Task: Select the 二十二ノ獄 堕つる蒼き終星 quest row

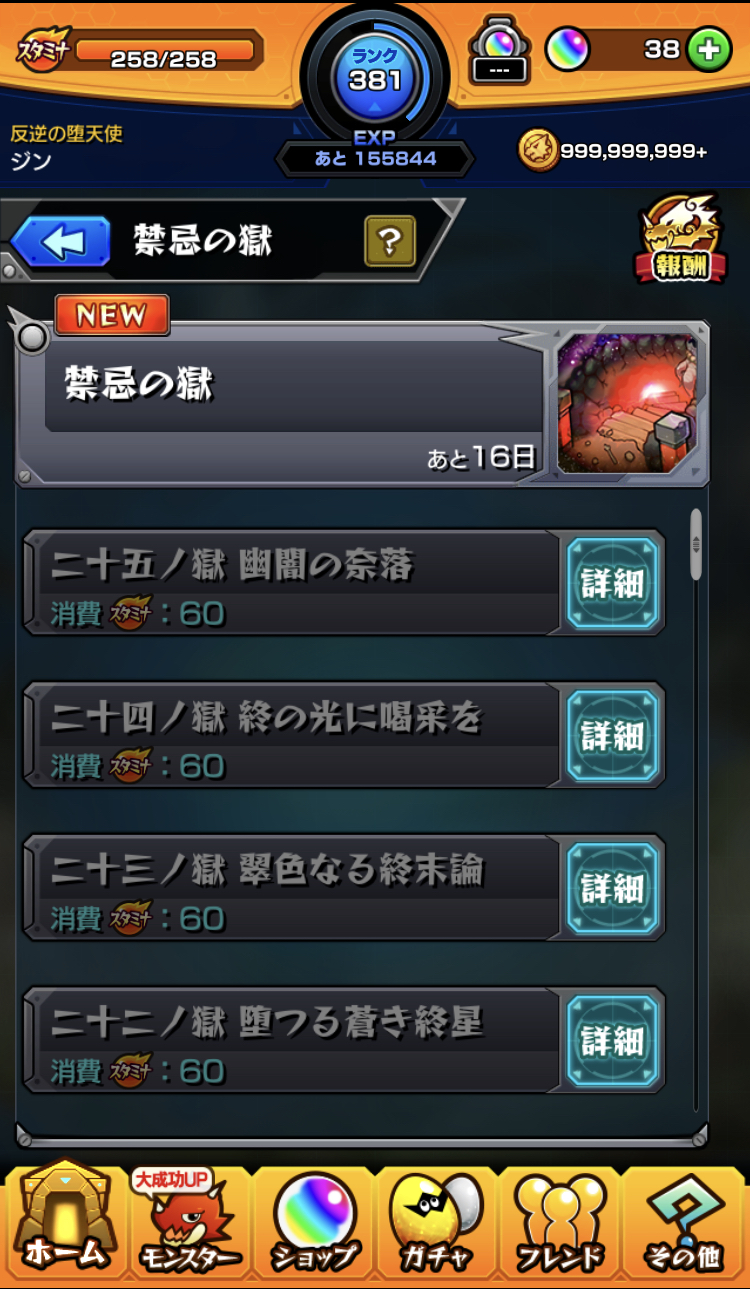Action: click(x=291, y=1040)
